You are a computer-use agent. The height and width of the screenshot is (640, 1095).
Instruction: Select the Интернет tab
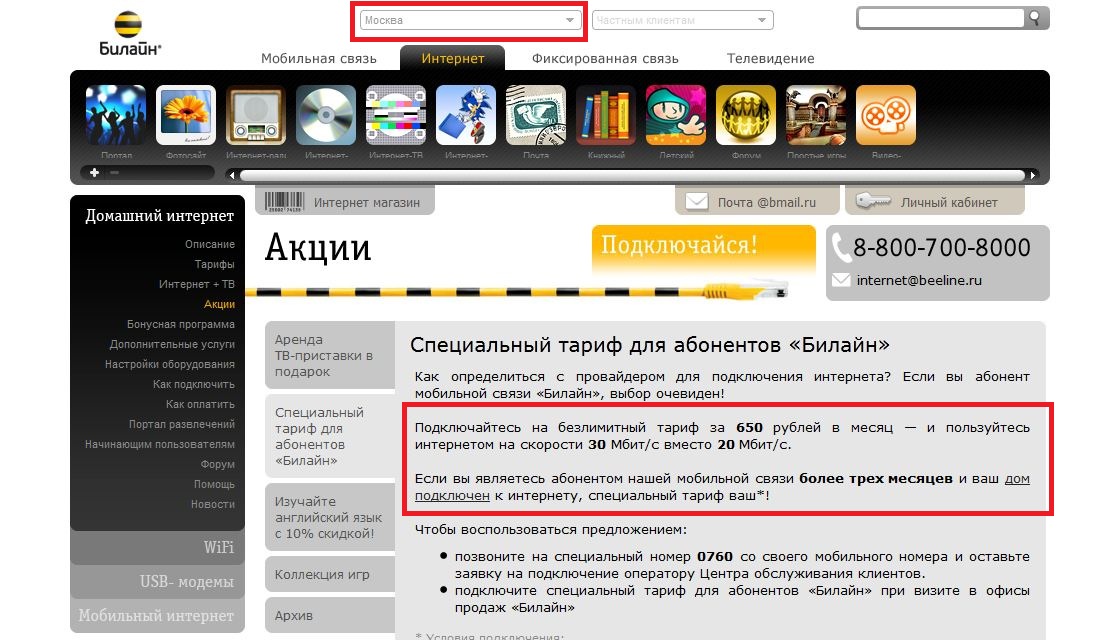click(x=453, y=59)
